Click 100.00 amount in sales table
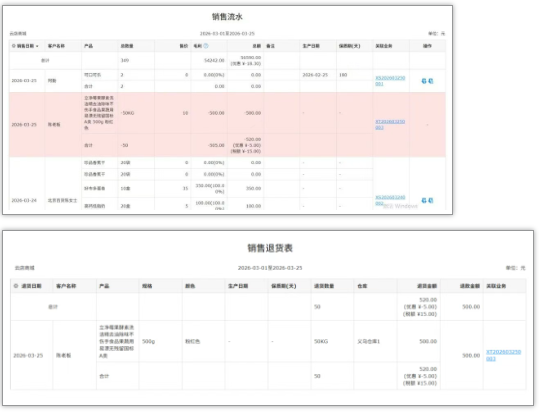This screenshot has height=412, width=539. (253, 206)
